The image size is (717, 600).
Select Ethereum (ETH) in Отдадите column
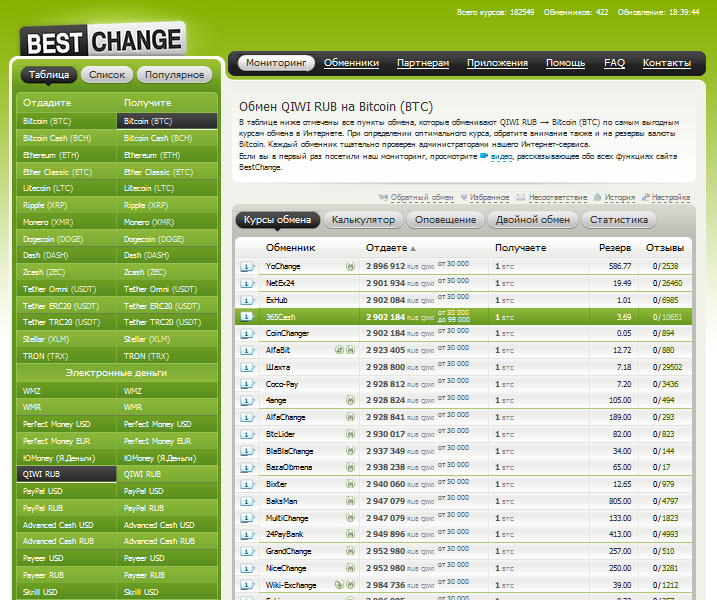tap(66, 155)
